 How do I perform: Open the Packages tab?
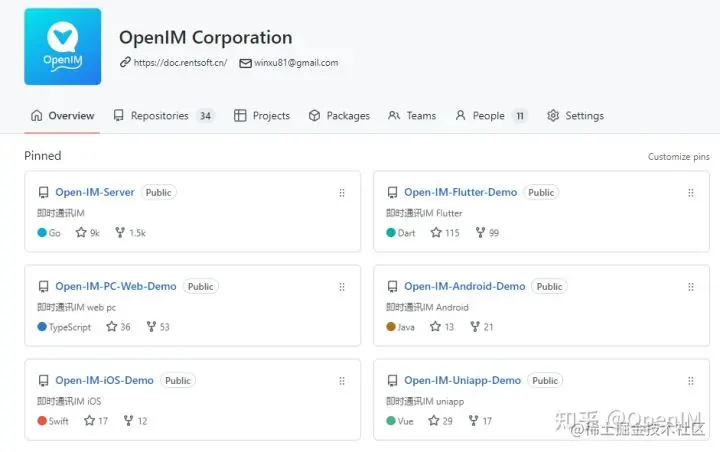point(339,116)
